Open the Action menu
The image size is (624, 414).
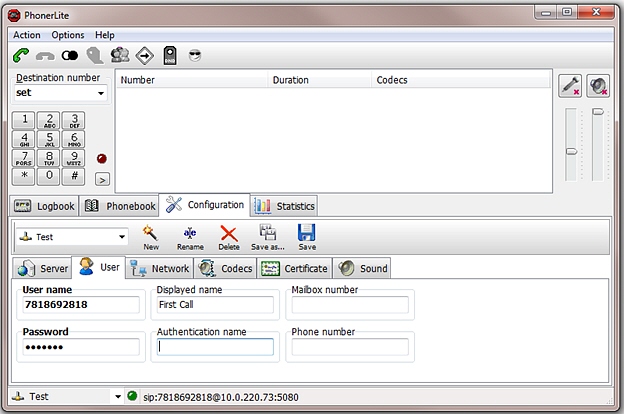click(x=27, y=35)
